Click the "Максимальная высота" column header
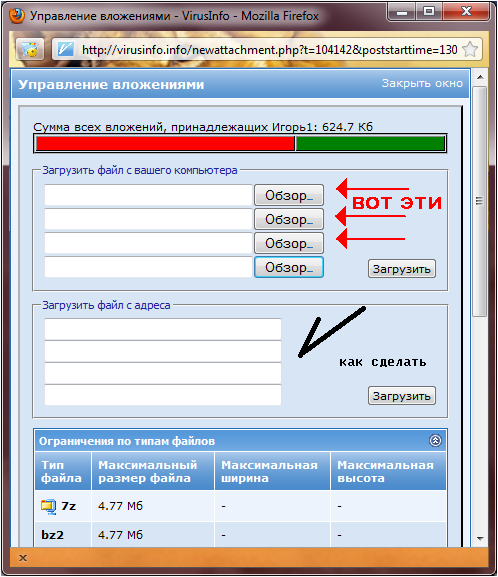 (388, 471)
